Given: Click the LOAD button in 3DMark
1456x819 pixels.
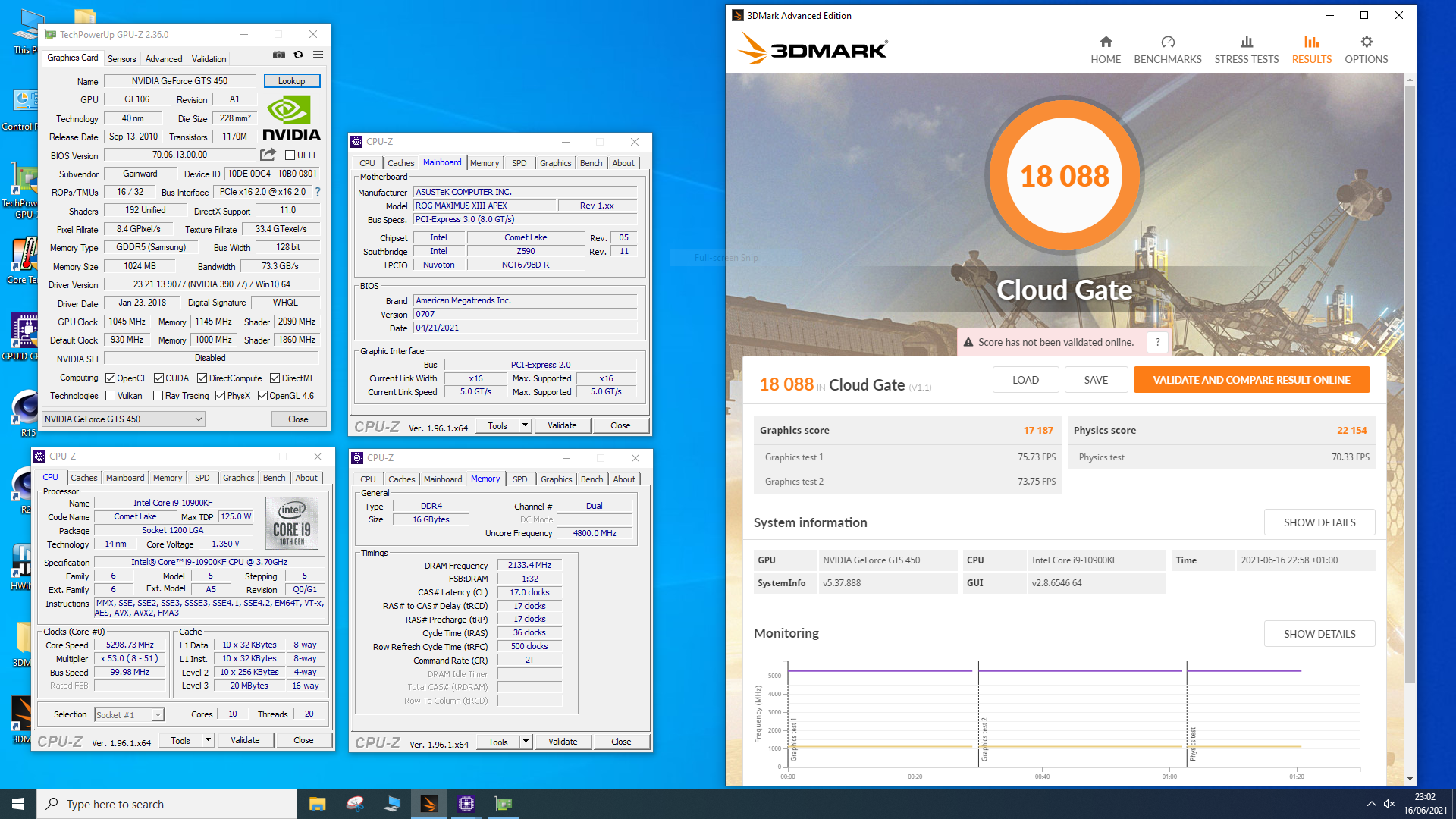Looking at the screenshot, I should click(x=1025, y=380).
